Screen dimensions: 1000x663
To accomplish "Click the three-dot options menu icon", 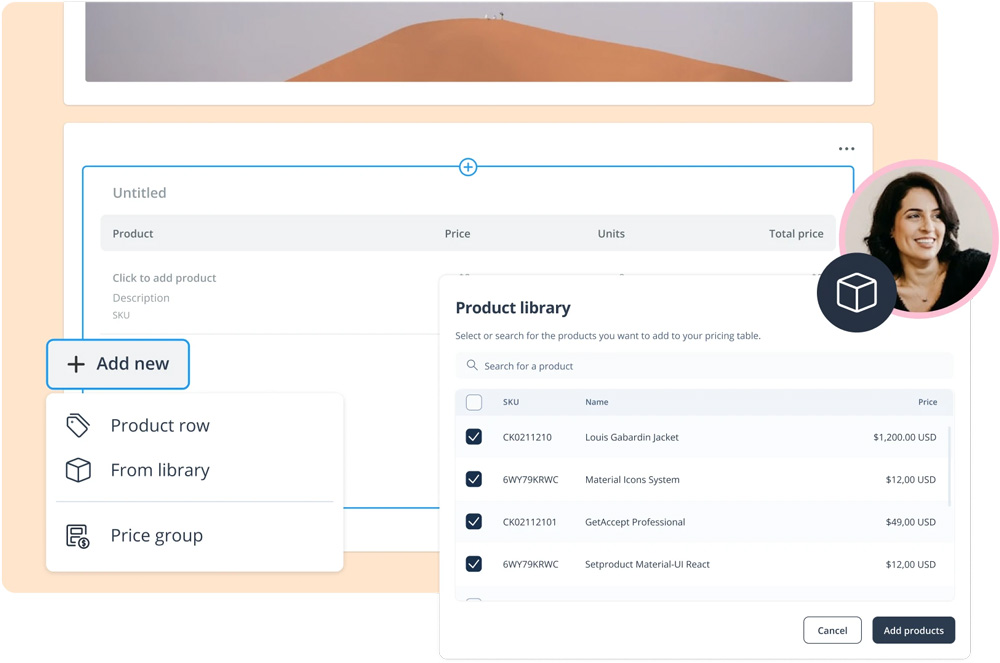I will click(x=846, y=149).
